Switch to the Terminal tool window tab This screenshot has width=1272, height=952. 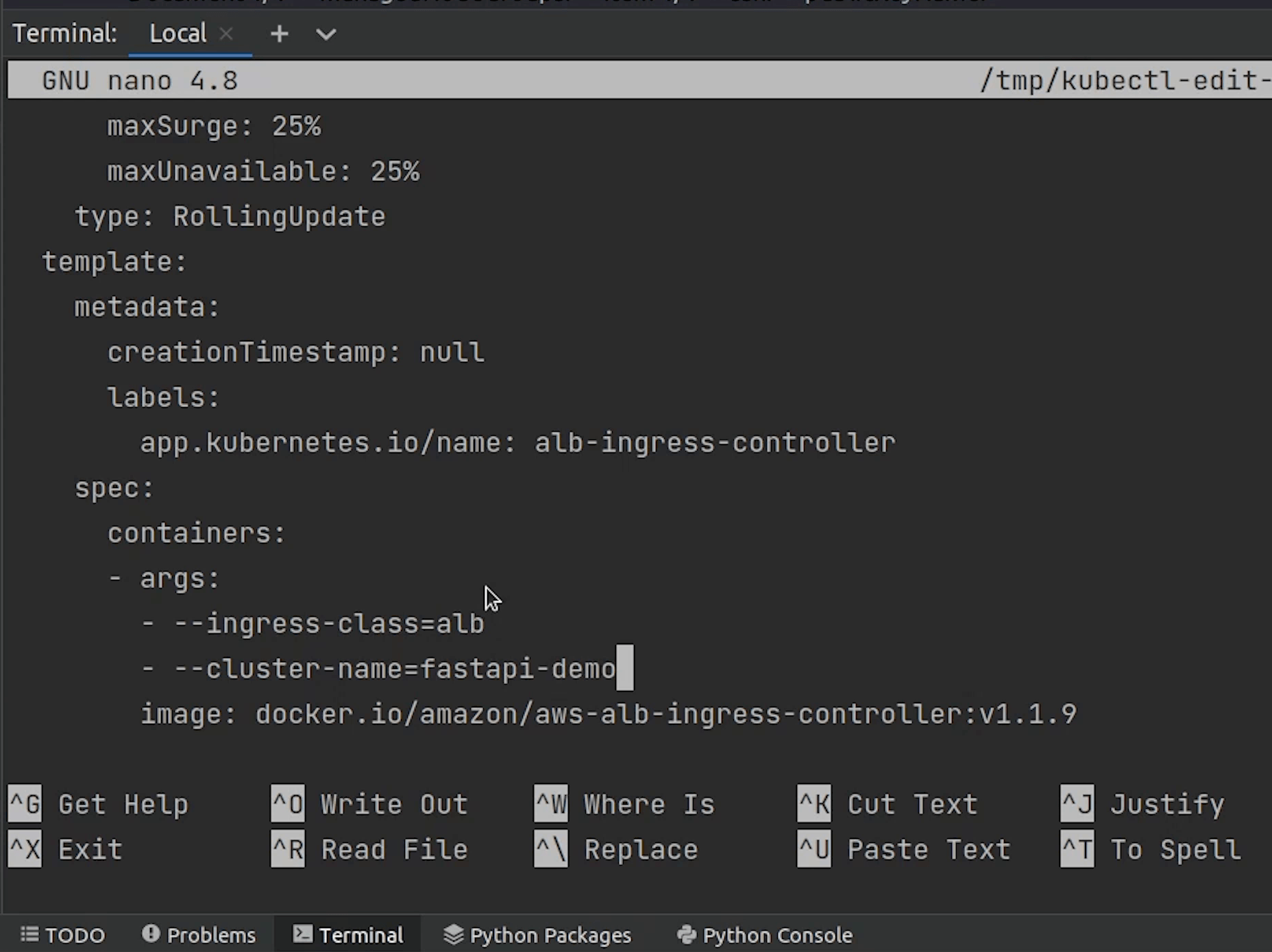[x=348, y=935]
